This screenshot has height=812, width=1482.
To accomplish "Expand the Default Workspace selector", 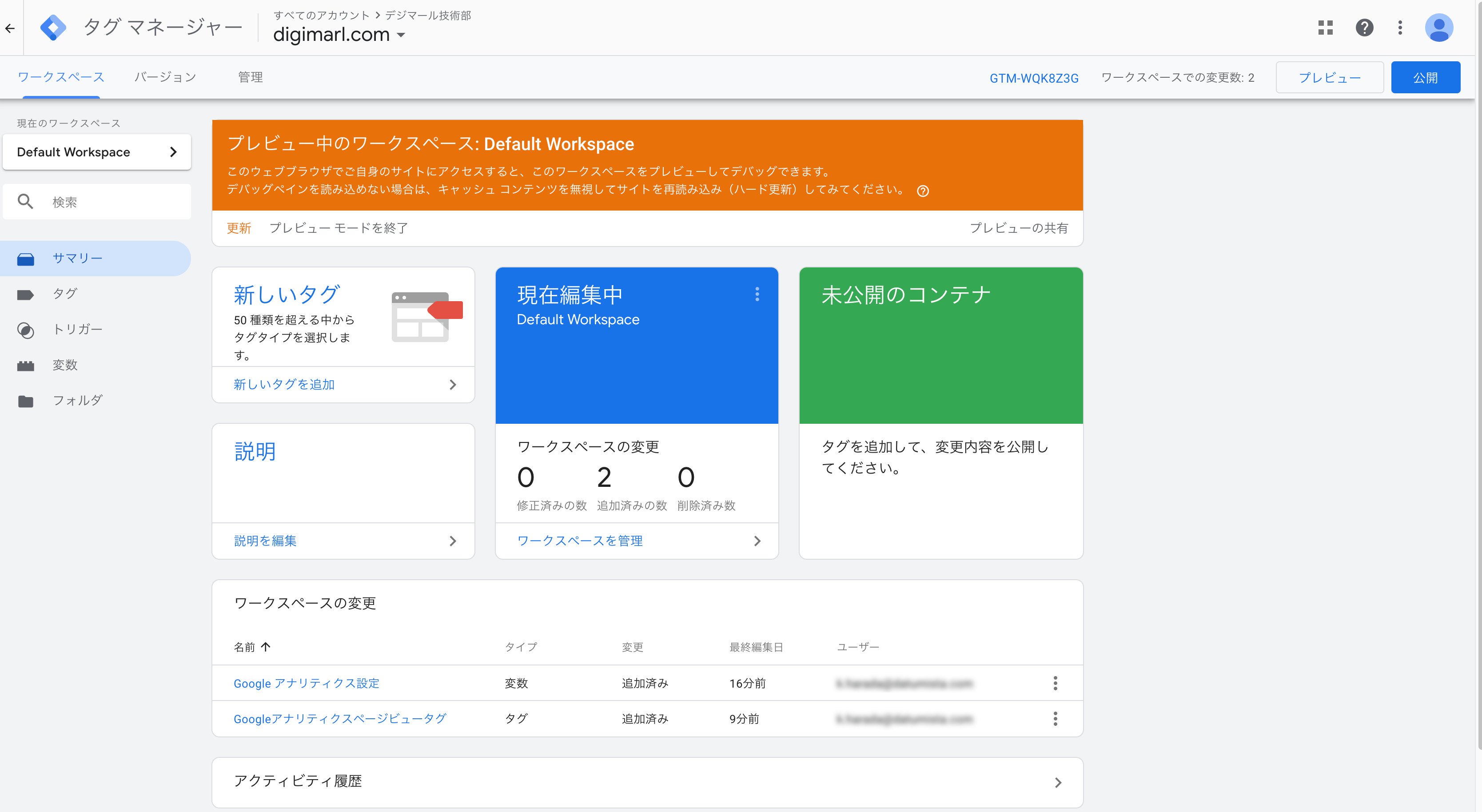I will [x=97, y=152].
